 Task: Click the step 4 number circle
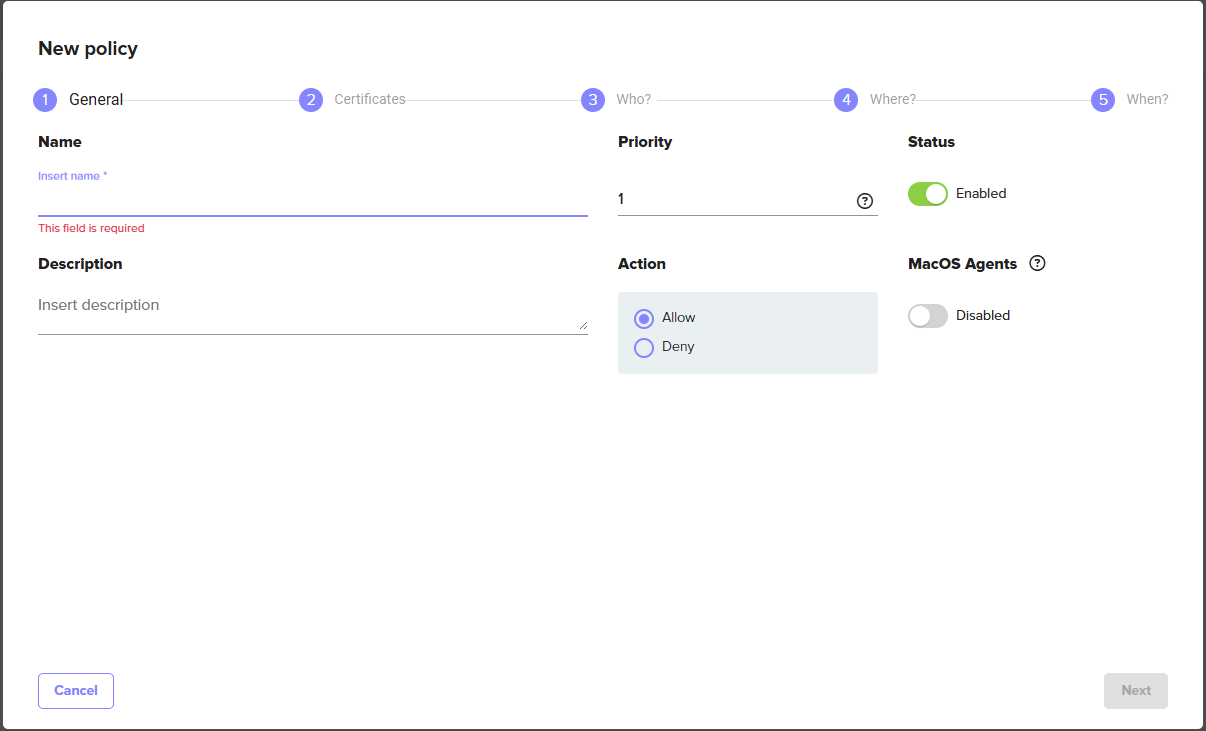(x=846, y=100)
